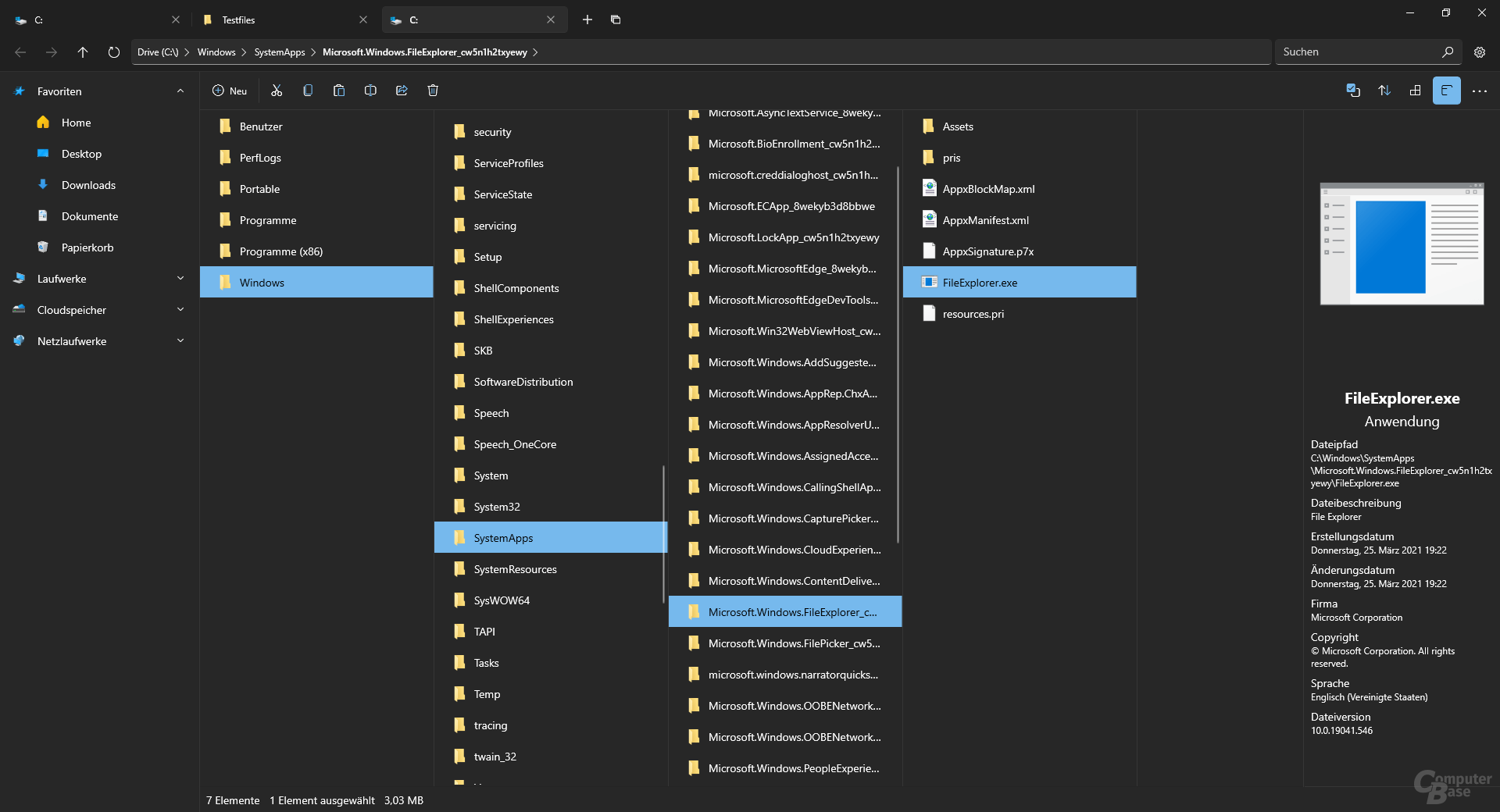
Task: Open settings gear icon
Action: pyautogui.click(x=1480, y=52)
